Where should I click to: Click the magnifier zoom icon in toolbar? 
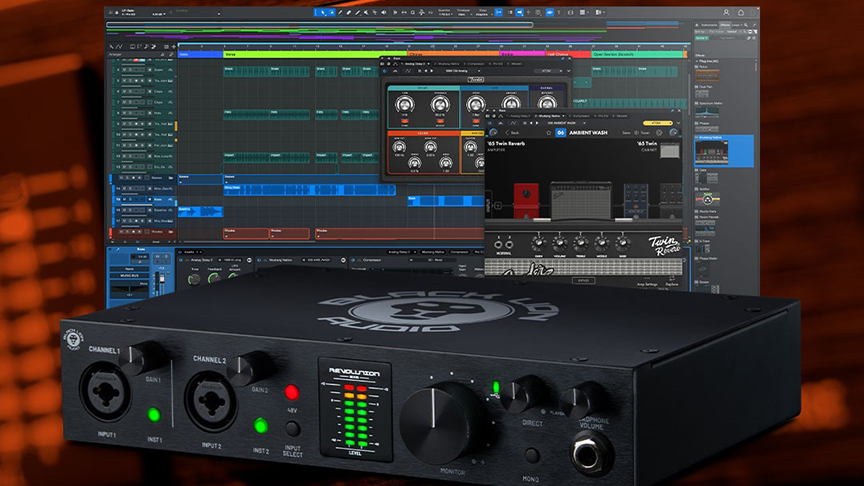tap(413, 12)
